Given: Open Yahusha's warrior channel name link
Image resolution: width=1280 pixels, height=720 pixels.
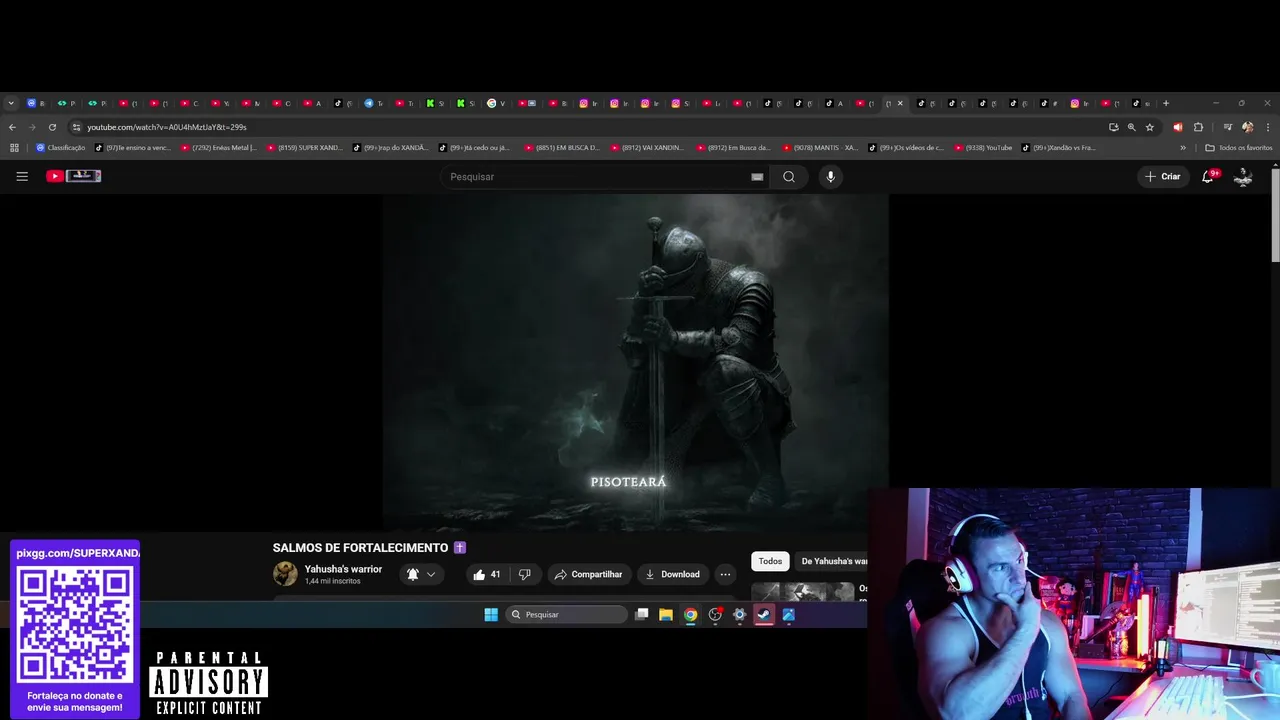Looking at the screenshot, I should pyautogui.click(x=343, y=569).
